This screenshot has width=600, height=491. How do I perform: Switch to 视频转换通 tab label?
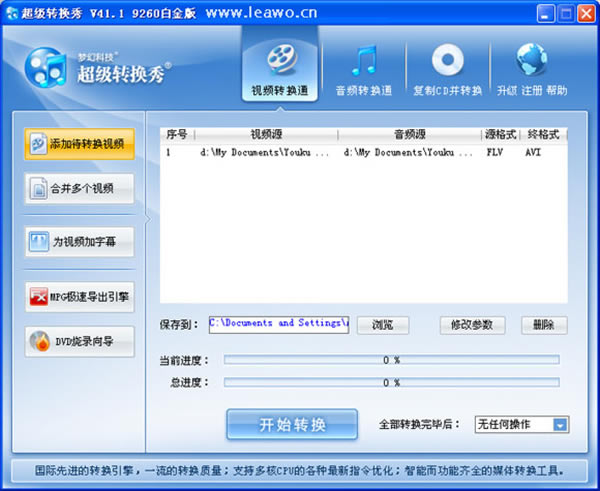click(x=280, y=91)
